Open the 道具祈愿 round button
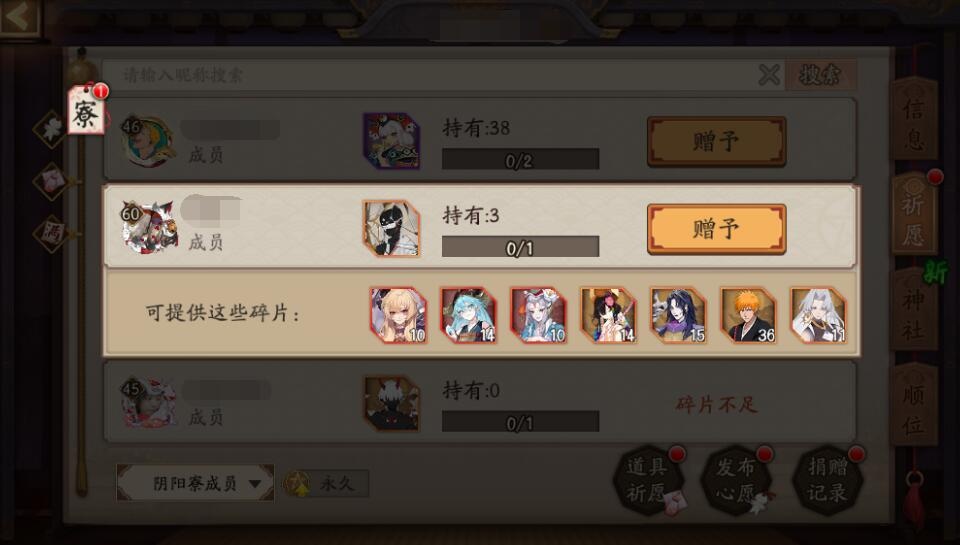 coord(650,479)
